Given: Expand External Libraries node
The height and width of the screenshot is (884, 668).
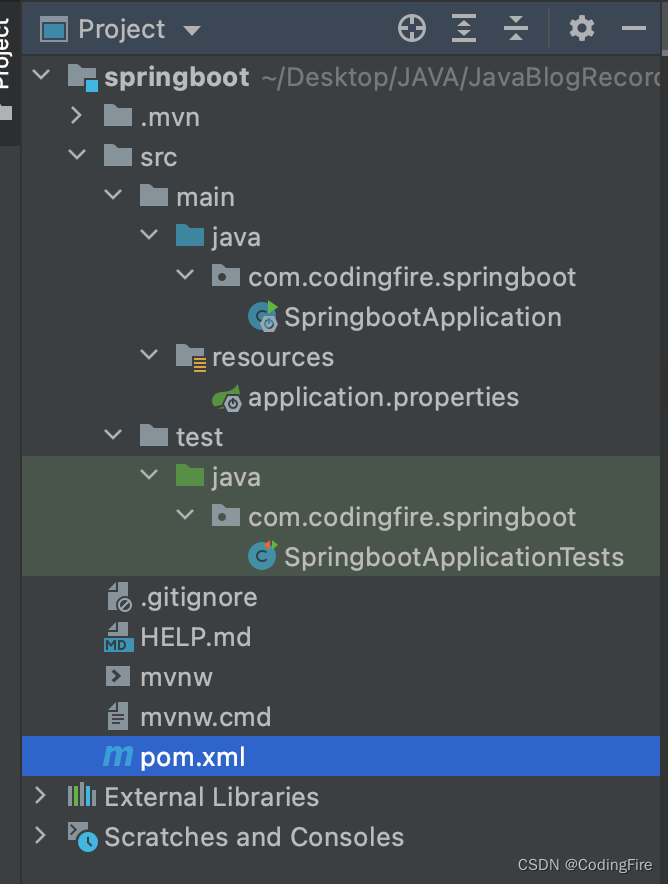Looking at the screenshot, I should pyautogui.click(x=41, y=797).
